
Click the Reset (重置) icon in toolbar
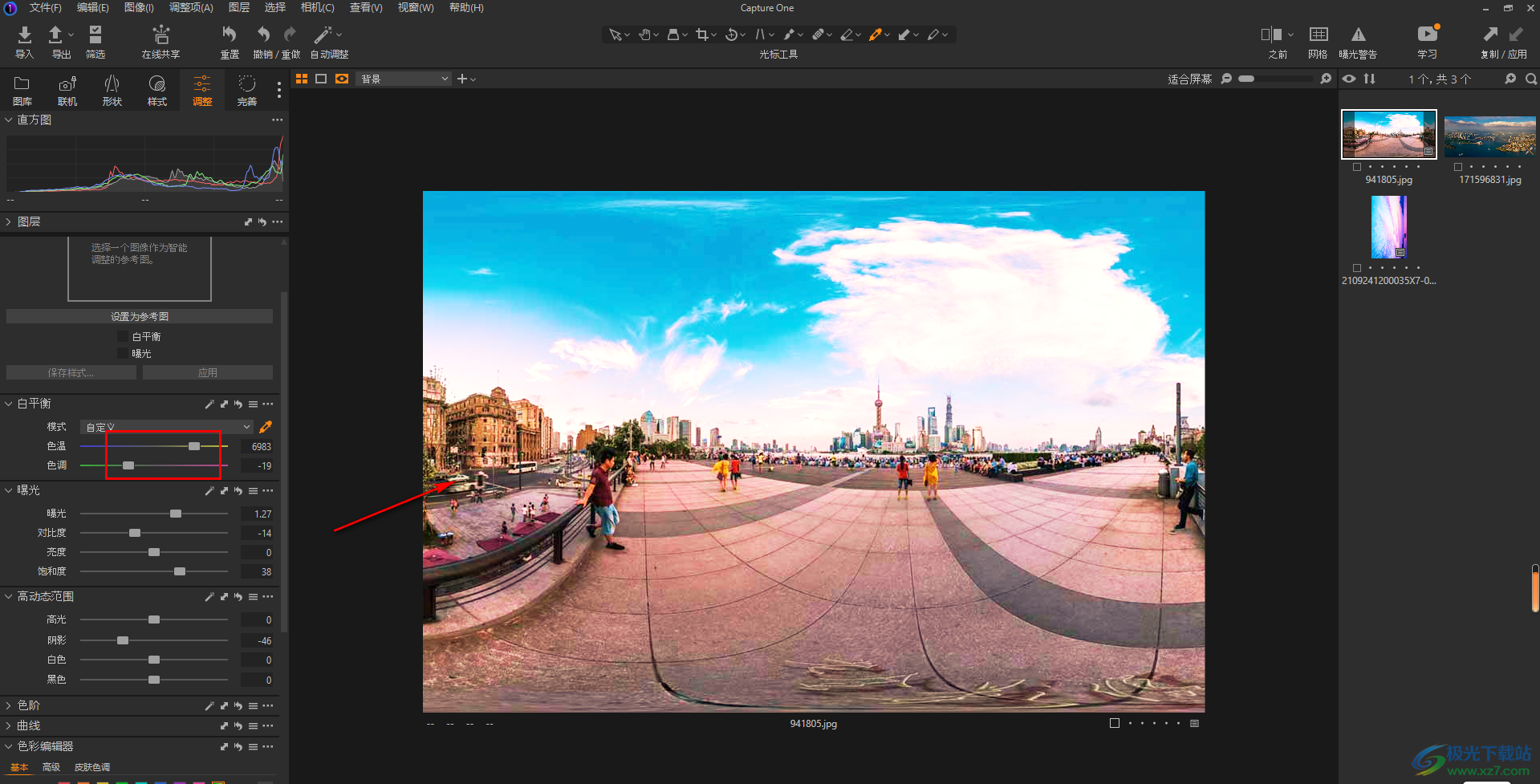[230, 35]
